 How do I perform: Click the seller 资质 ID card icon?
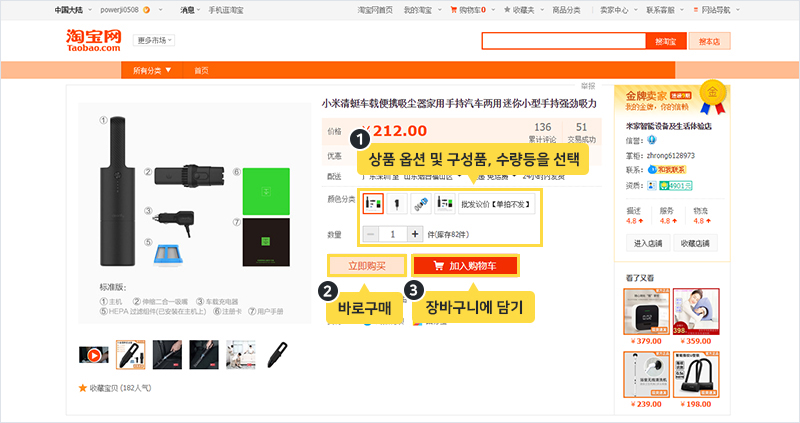(652, 186)
